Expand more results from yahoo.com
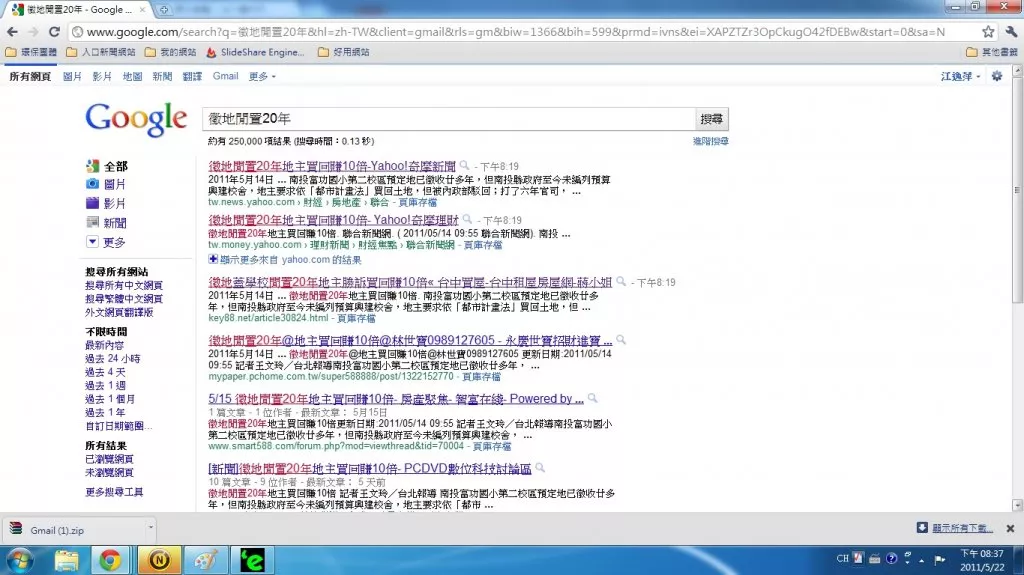This screenshot has height=575, width=1024. click(x=285, y=259)
